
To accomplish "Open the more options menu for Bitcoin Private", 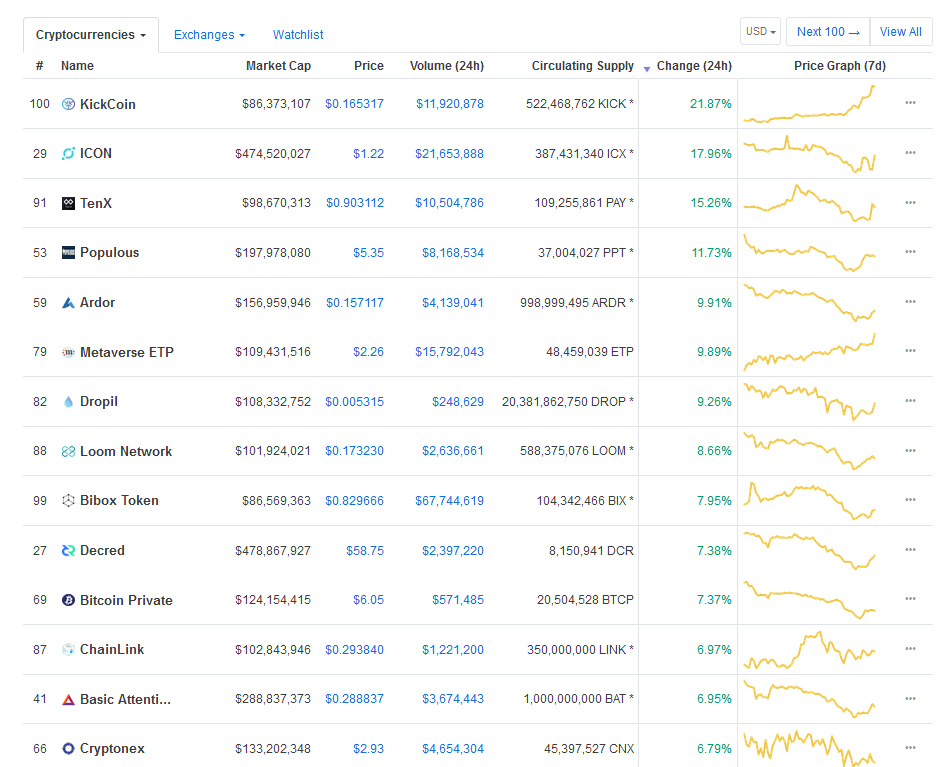I will coord(910,599).
